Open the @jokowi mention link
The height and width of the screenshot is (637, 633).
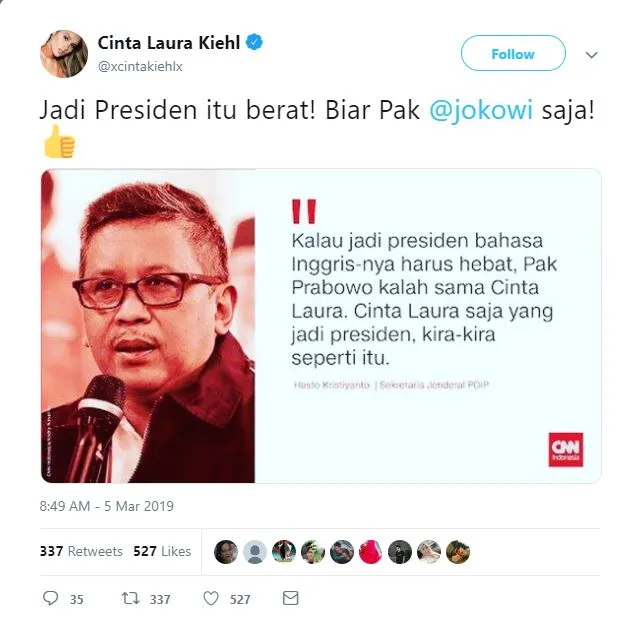pyautogui.click(x=481, y=110)
